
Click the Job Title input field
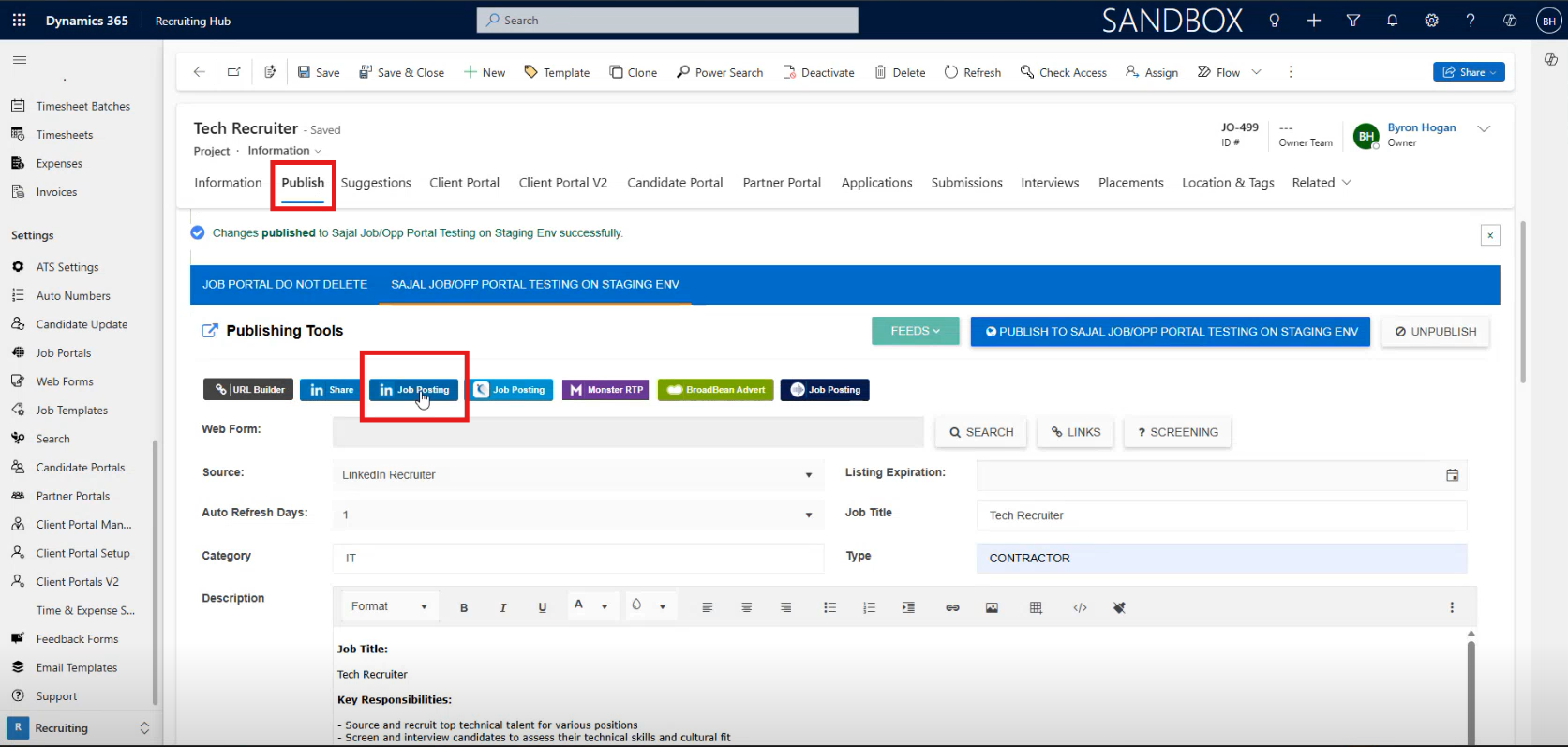(x=1222, y=515)
